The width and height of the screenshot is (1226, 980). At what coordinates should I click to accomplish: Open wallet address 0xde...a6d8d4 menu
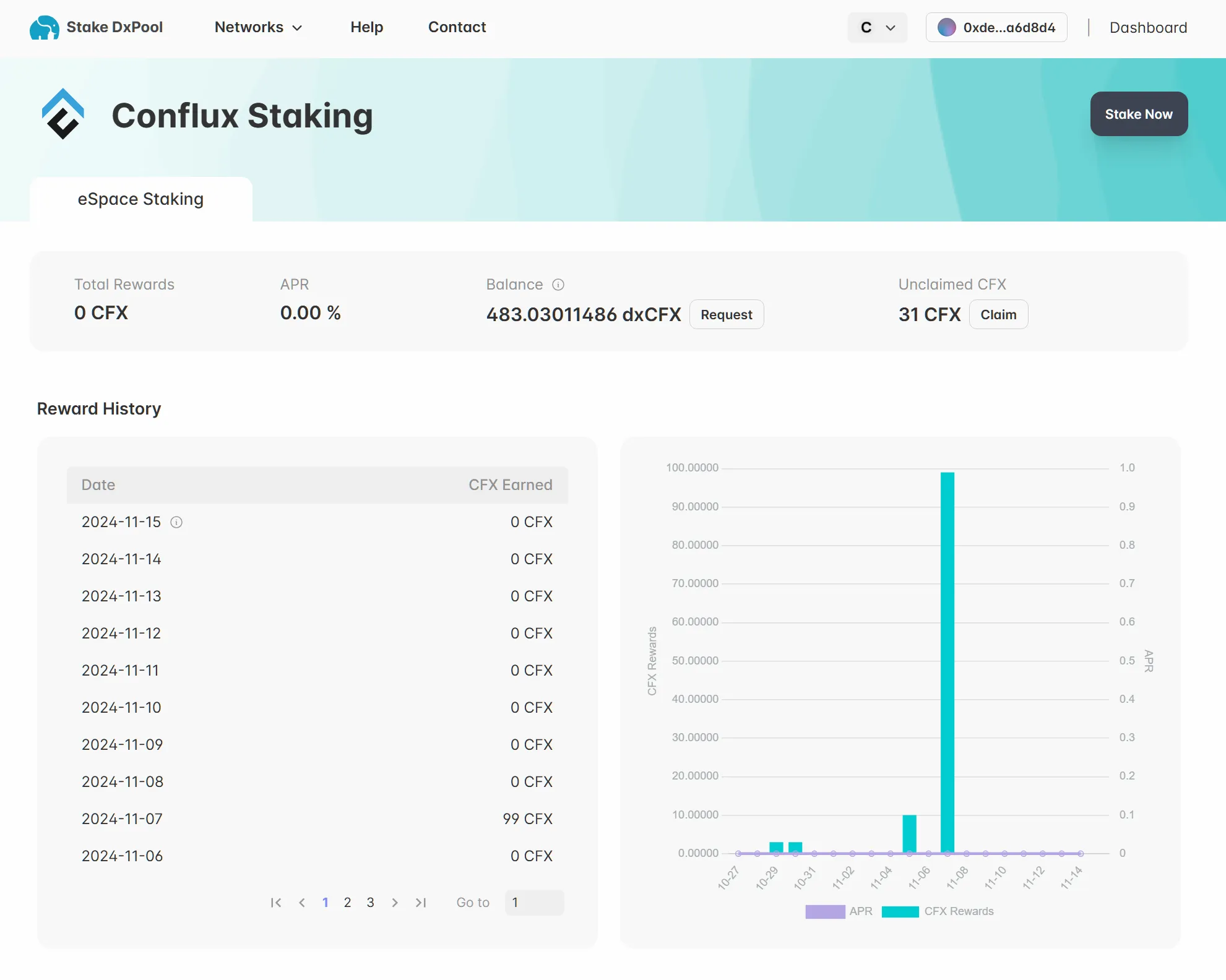1009,28
